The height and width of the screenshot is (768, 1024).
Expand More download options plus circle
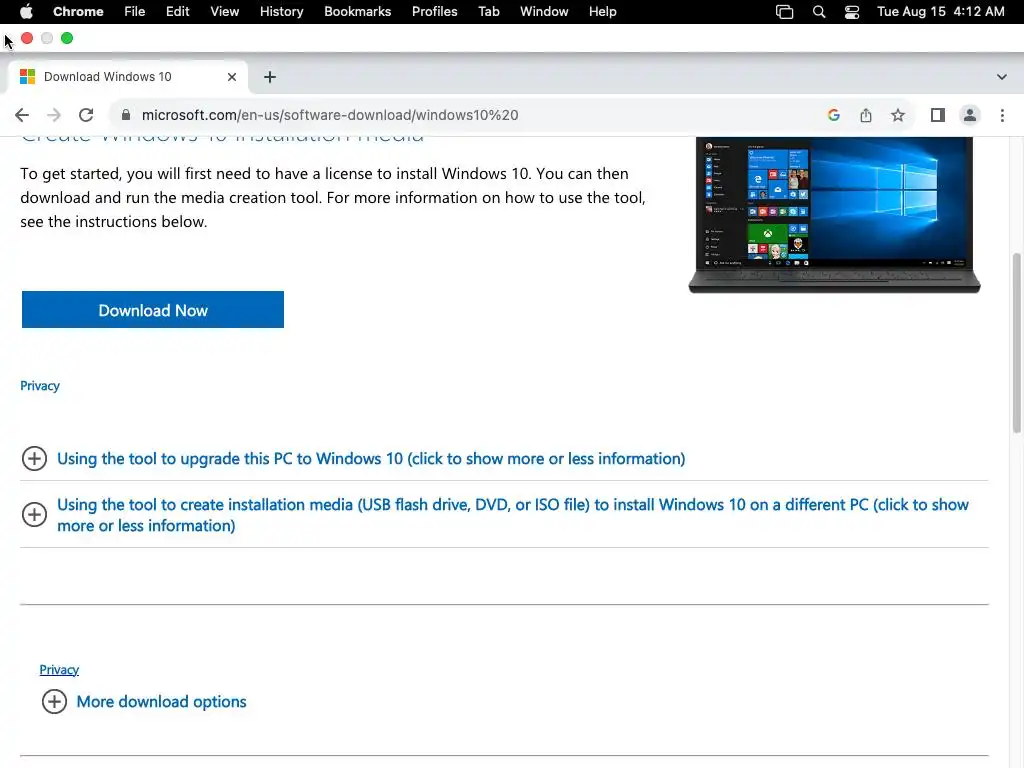54,701
